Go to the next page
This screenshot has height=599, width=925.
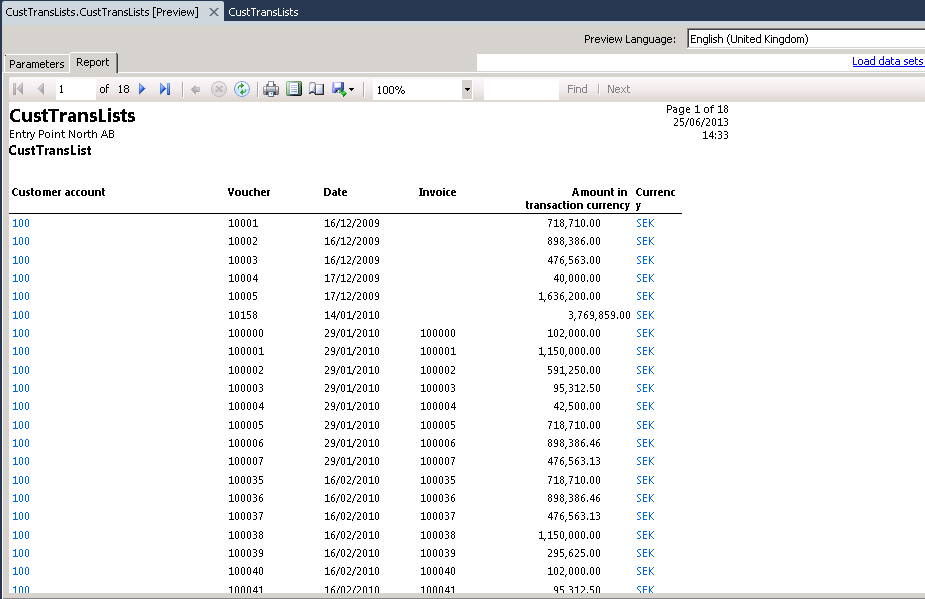tap(142, 89)
